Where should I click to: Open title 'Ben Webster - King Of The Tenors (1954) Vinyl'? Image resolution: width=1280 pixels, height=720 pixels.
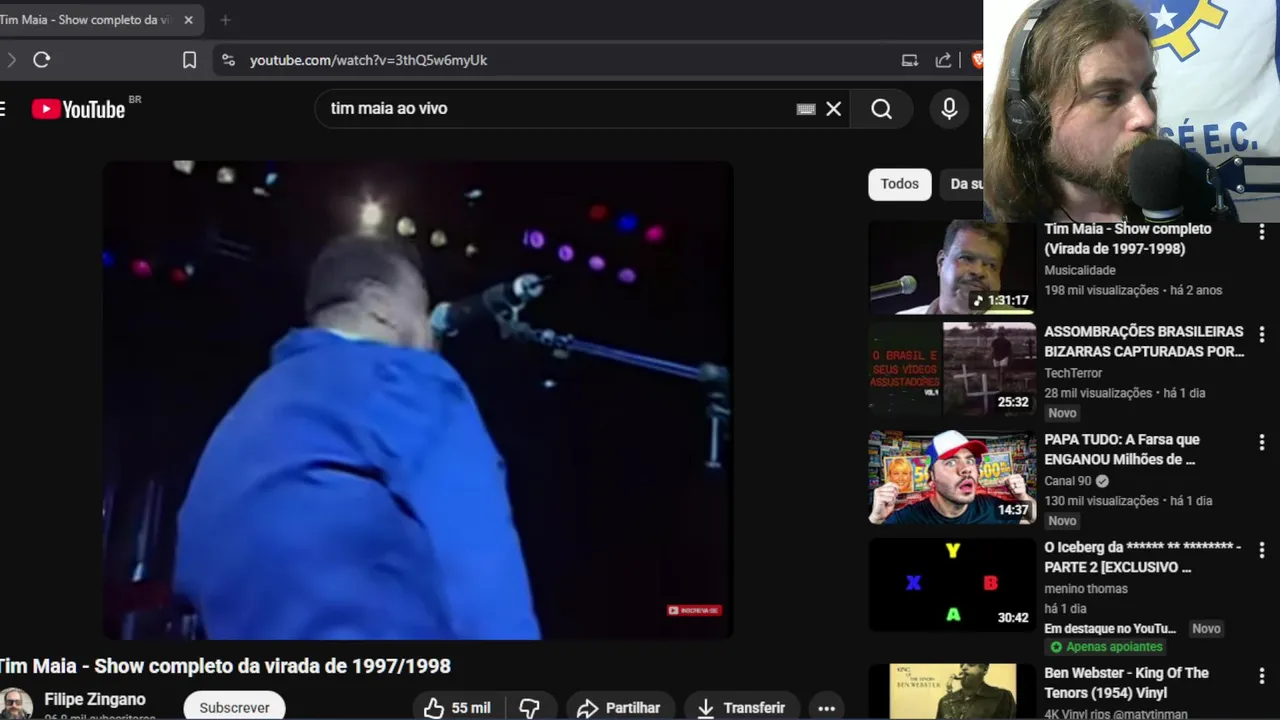(1126, 683)
